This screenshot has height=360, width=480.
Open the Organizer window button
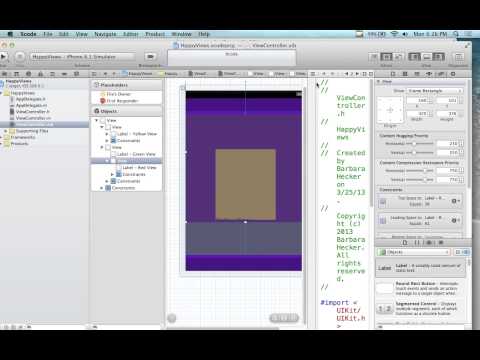459,57
